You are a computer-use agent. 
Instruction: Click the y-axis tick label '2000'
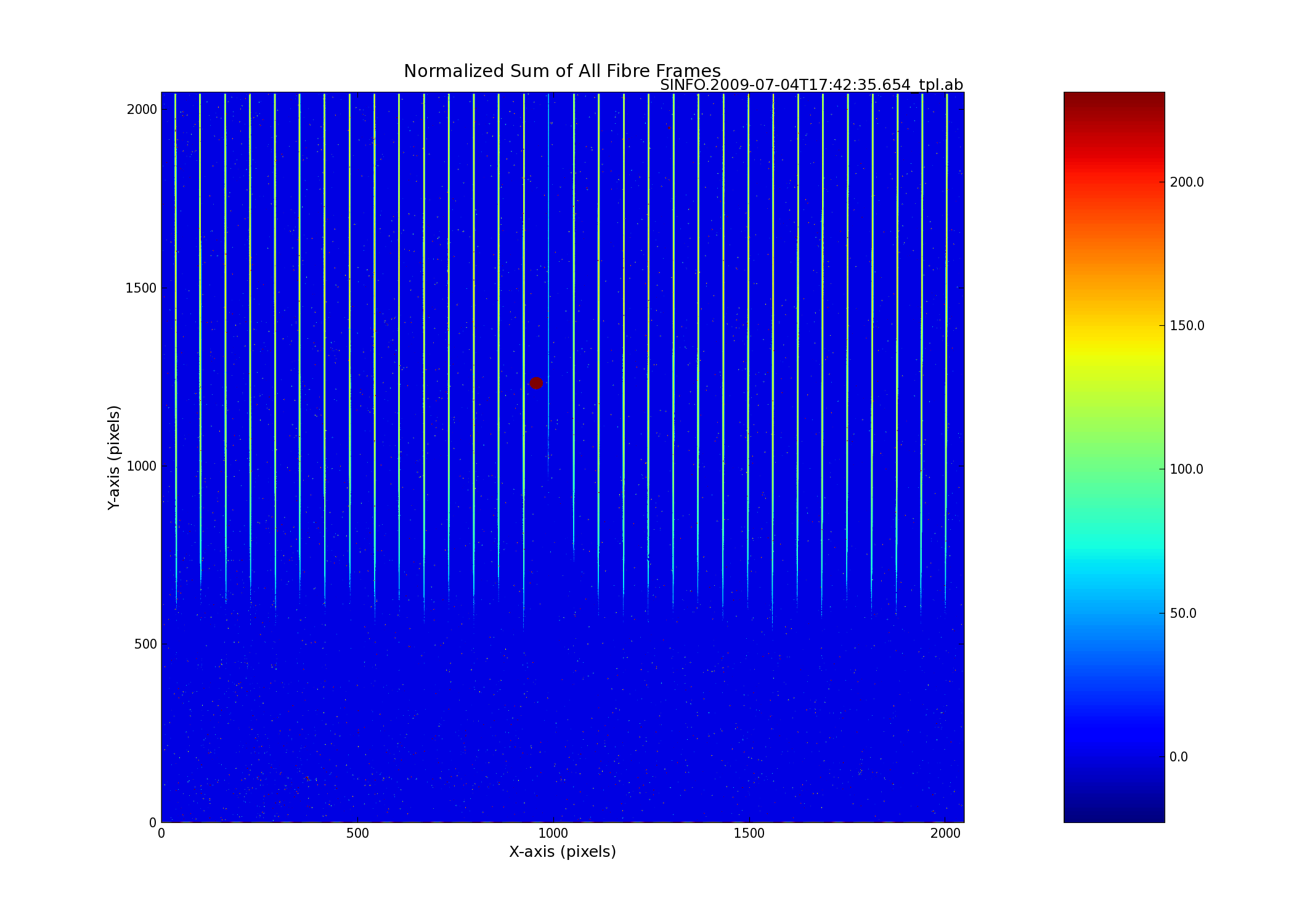click(142, 110)
